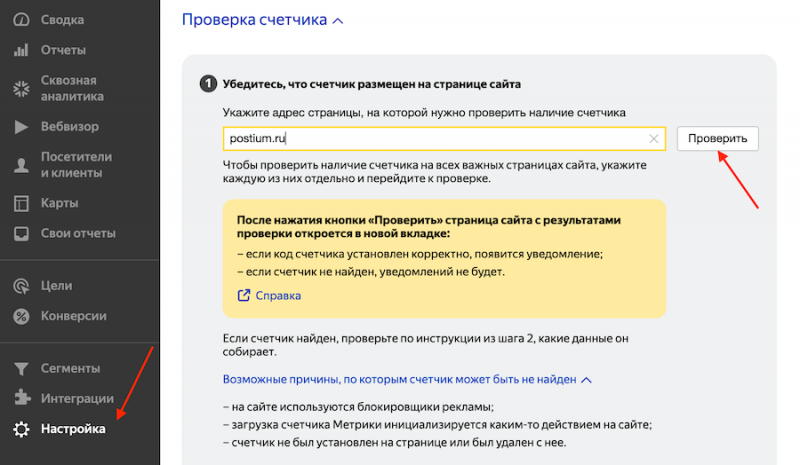Click the Сквозная аналитика snowflake icon
Viewport: 800px width, 465px height.
click(20, 88)
